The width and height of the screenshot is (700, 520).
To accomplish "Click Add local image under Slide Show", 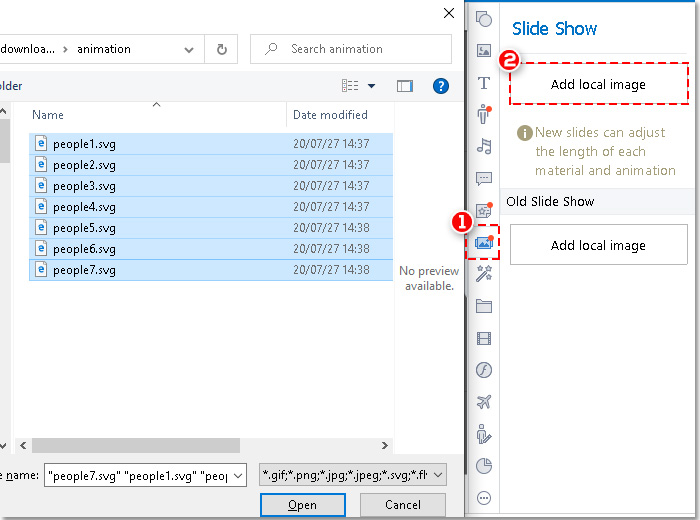I will coord(598,84).
